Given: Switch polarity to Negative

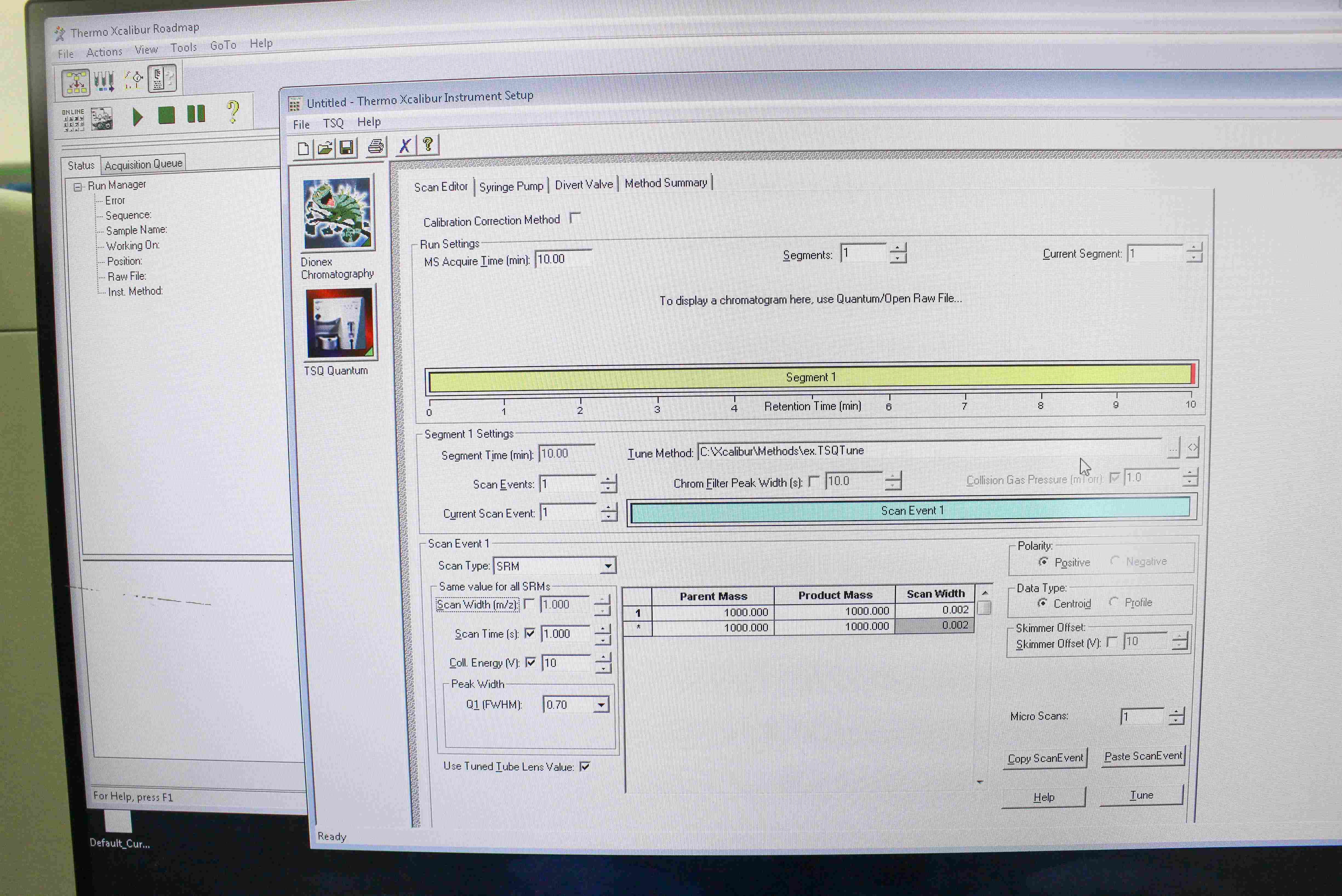Looking at the screenshot, I should tap(1114, 561).
